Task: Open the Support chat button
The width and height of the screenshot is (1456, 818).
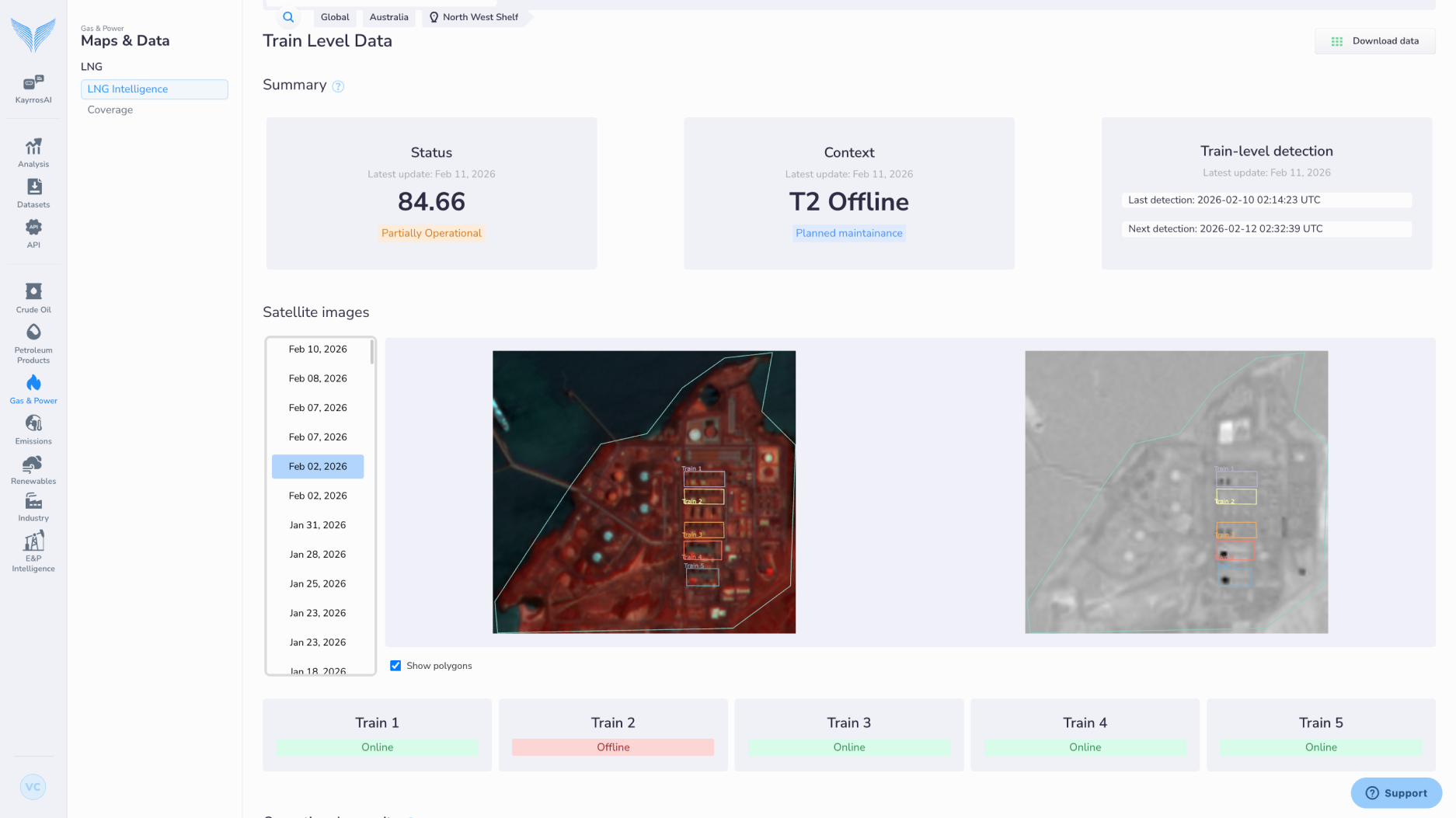Action: (x=1396, y=793)
